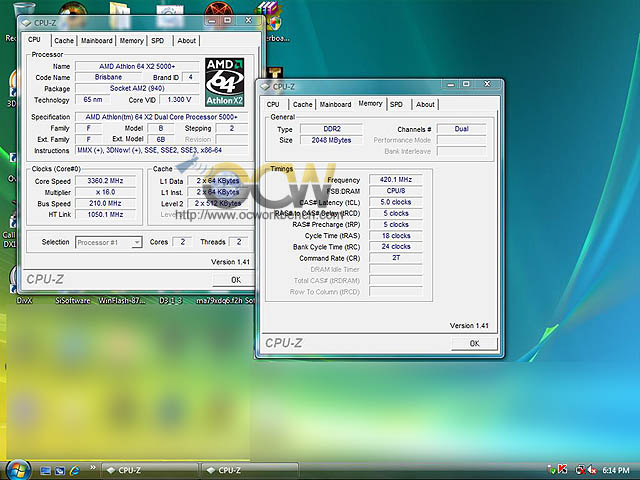Image resolution: width=640 pixels, height=480 pixels.
Task: Click OK button in Memory CPU-Z window
Action: coord(474,343)
